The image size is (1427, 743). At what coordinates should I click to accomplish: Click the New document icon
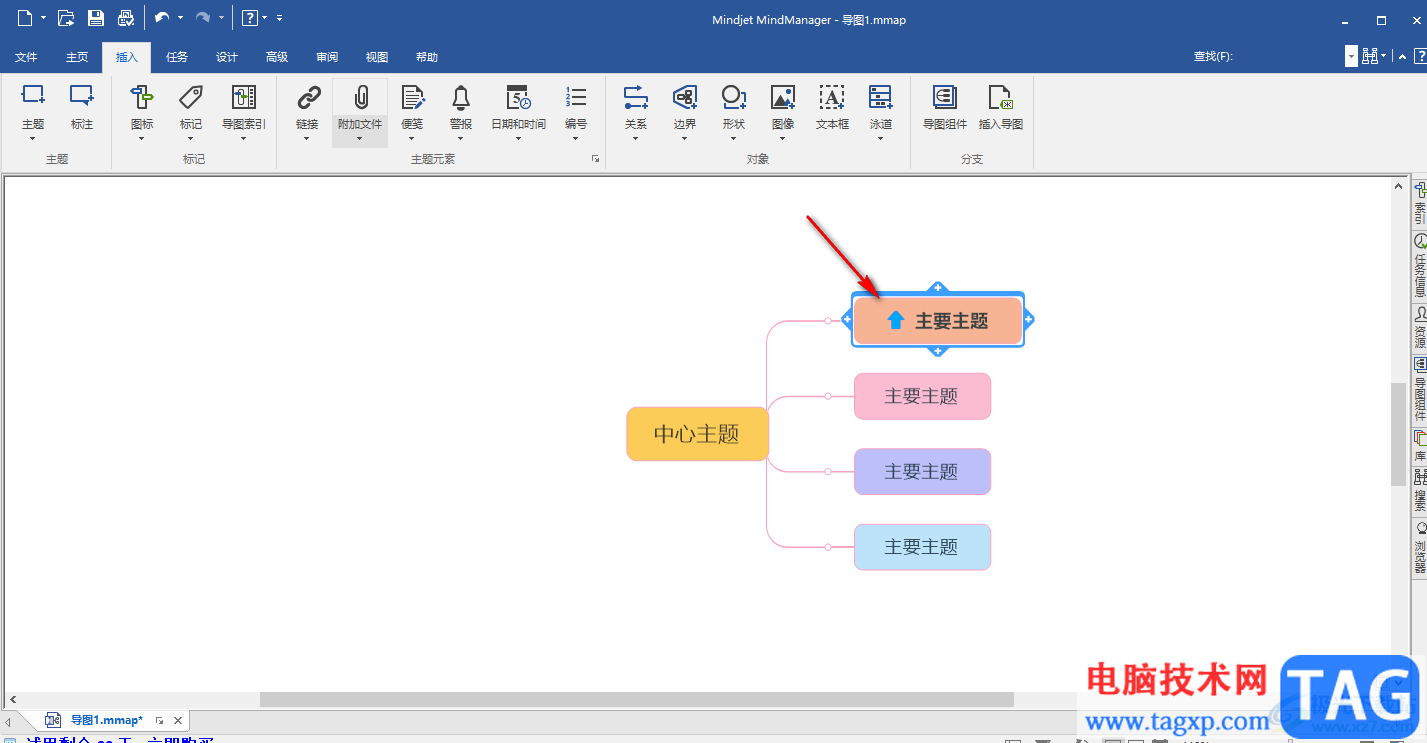pos(25,18)
